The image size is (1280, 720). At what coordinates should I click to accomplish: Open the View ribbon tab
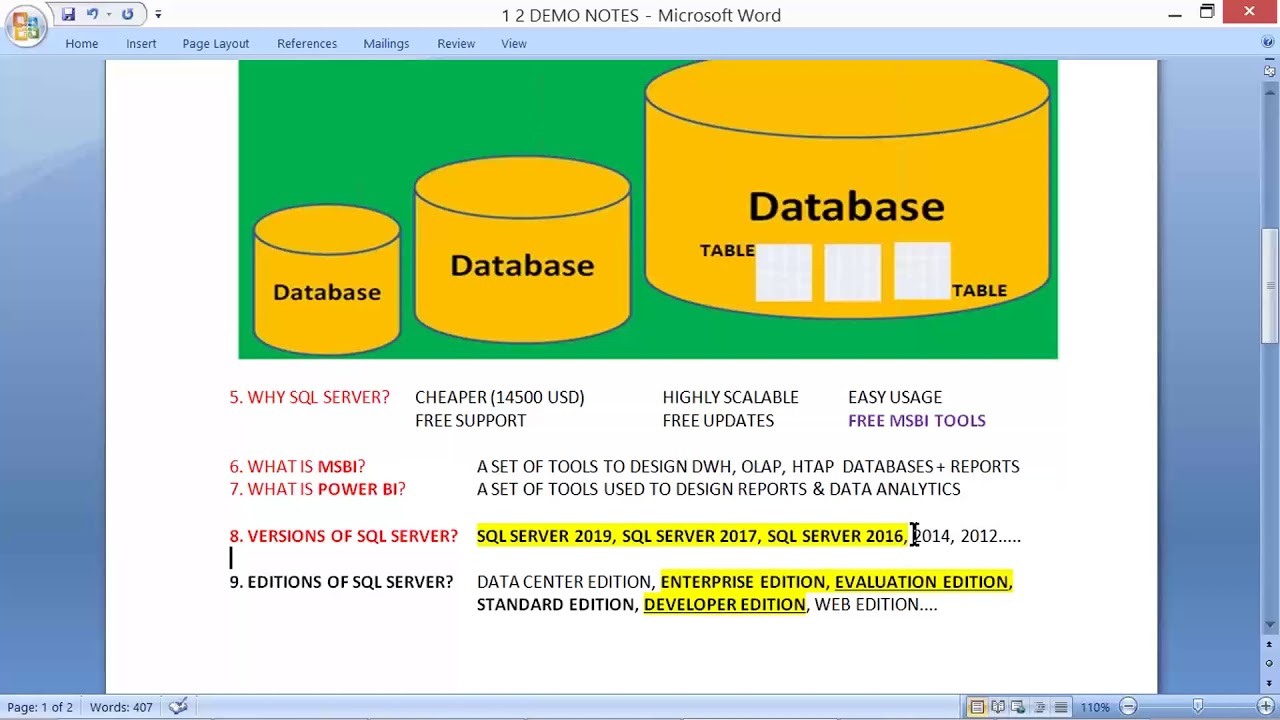[x=514, y=43]
